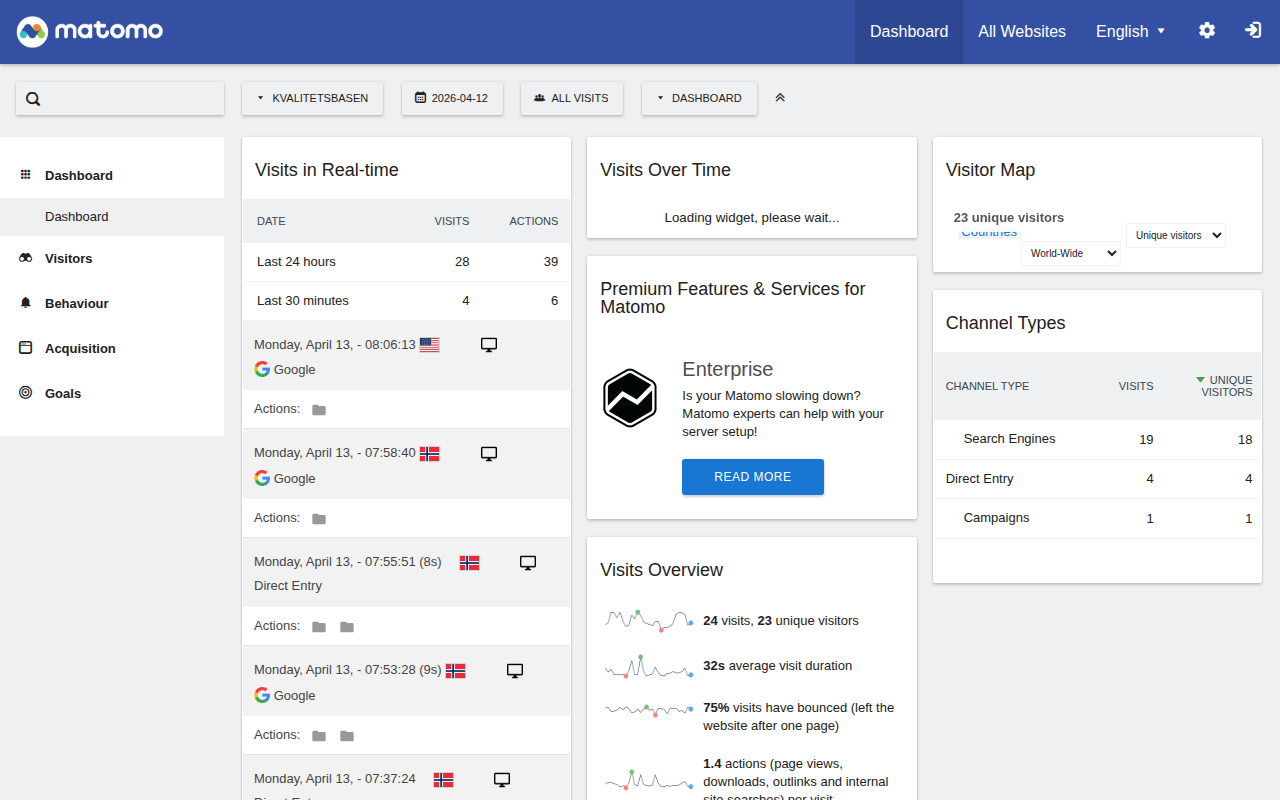The width and height of the screenshot is (1280, 800).
Task: Open the English language menu
Action: click(1130, 31)
